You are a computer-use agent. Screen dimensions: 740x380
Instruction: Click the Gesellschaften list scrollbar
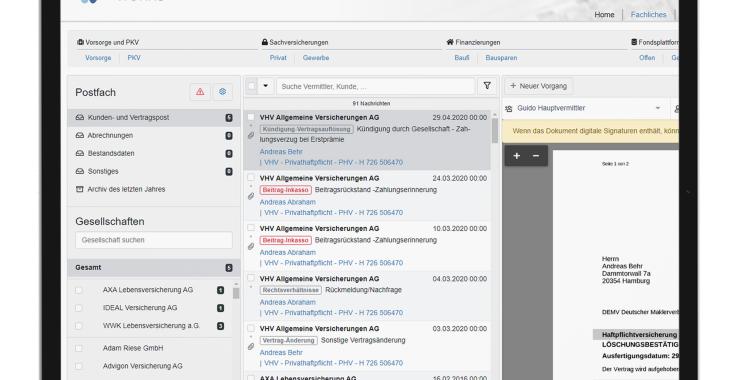click(236, 293)
